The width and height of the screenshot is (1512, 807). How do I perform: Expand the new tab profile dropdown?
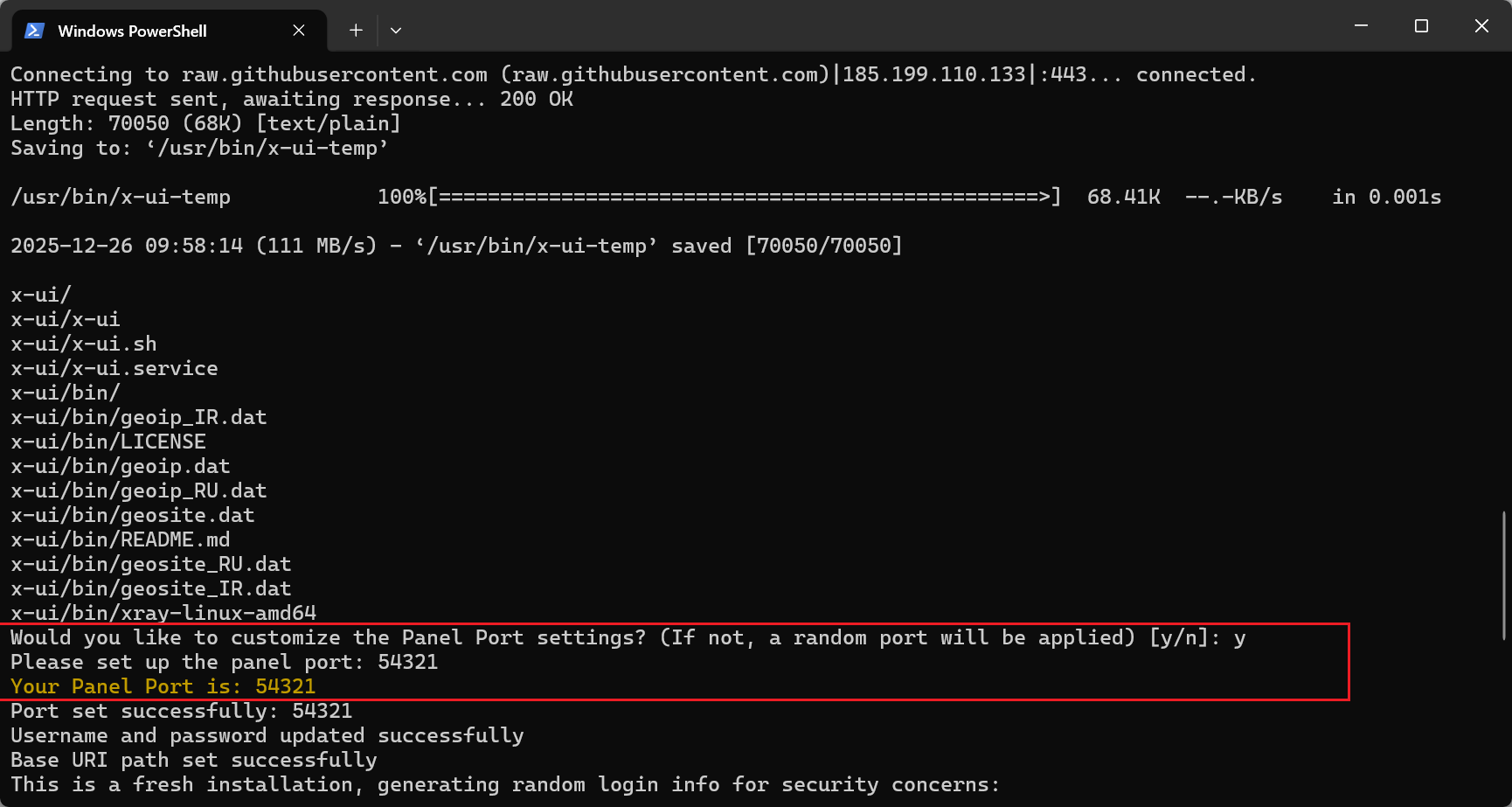[396, 31]
